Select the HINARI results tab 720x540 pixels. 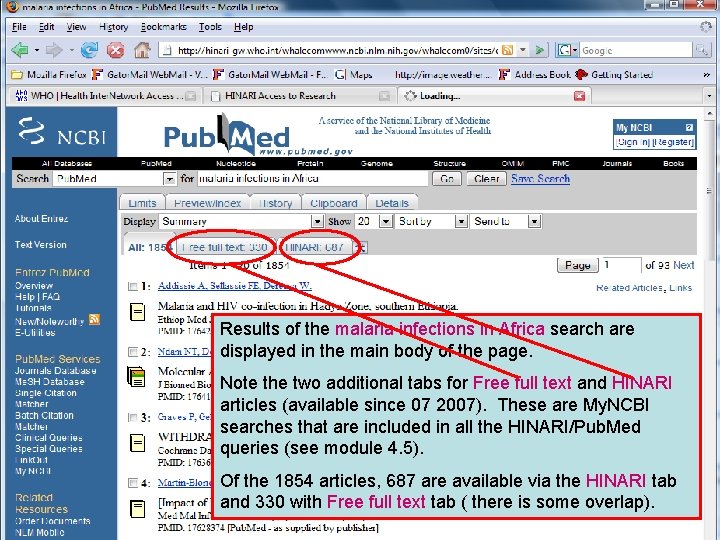click(x=314, y=248)
